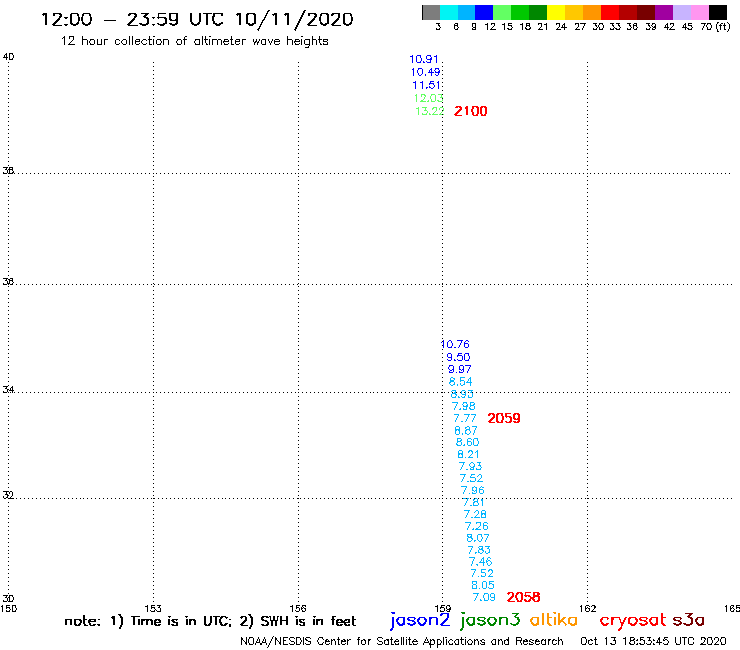This screenshot has width=740, height=650.
Task: Click the 8.60 wave height value
Action: tap(468, 442)
